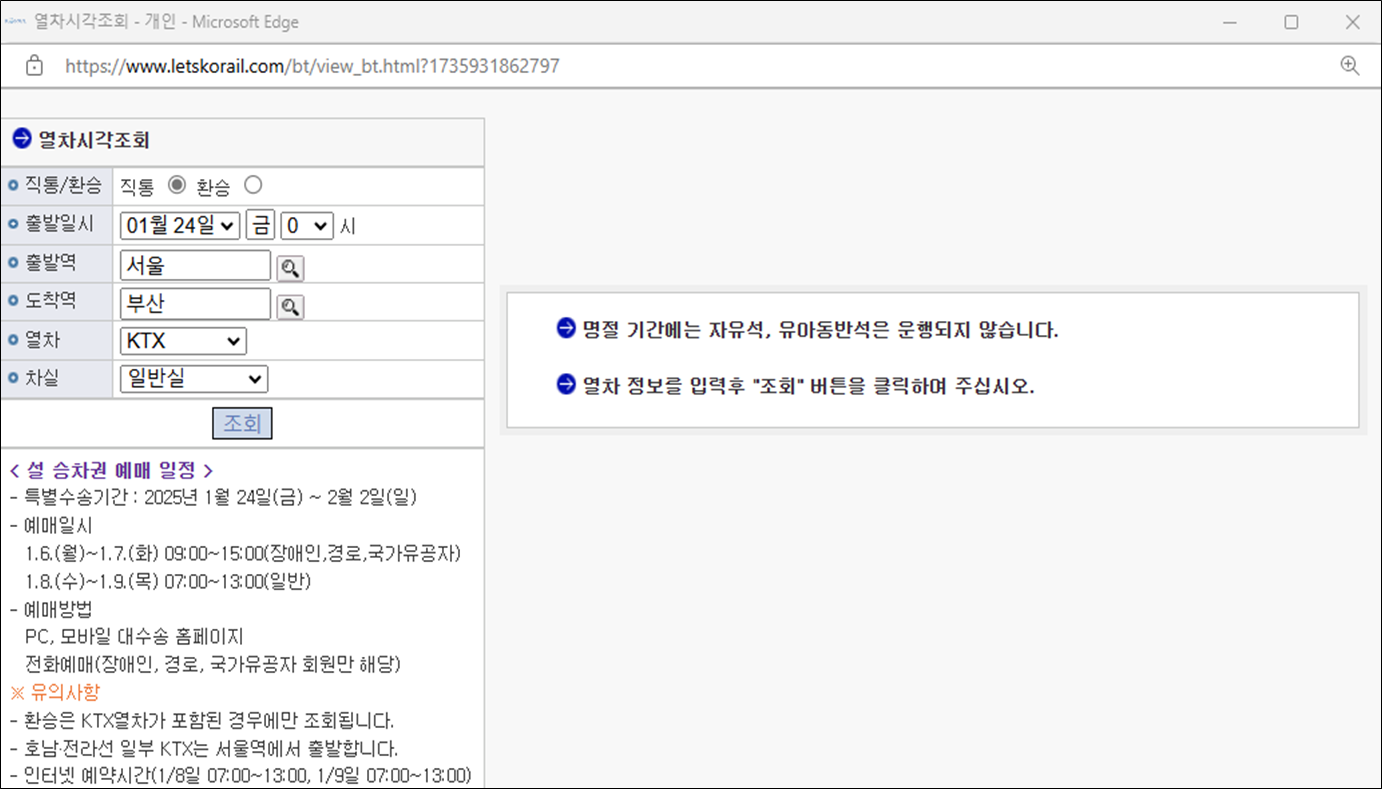Open the 01월 24일 date dropdown
1382x789 pixels.
pos(180,226)
